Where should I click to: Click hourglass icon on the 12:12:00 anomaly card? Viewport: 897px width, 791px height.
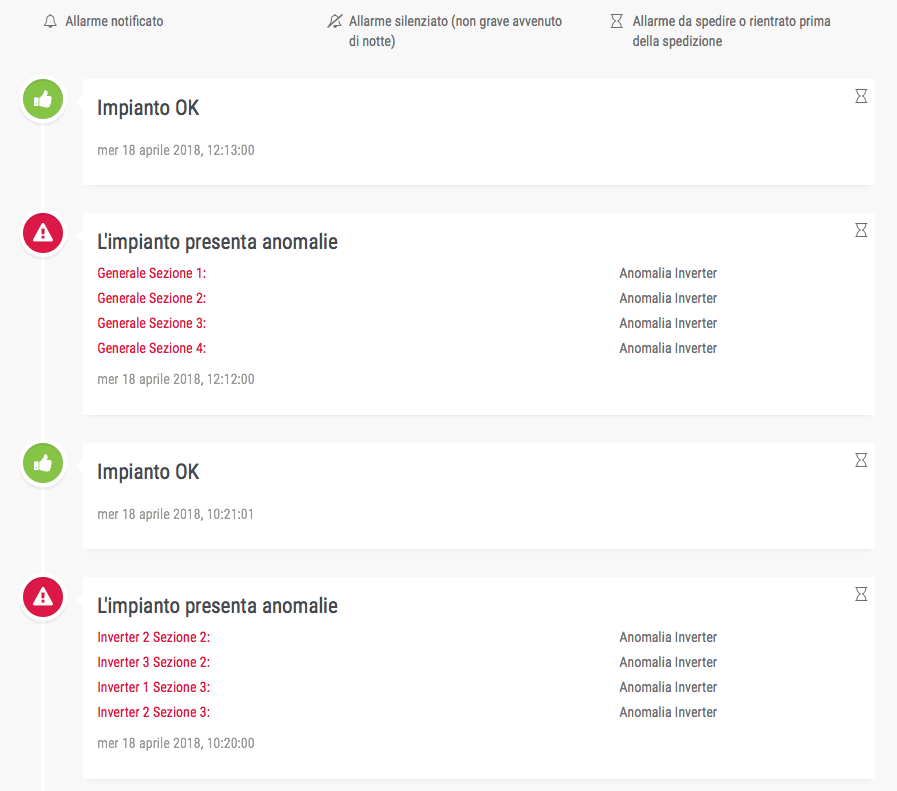(861, 230)
